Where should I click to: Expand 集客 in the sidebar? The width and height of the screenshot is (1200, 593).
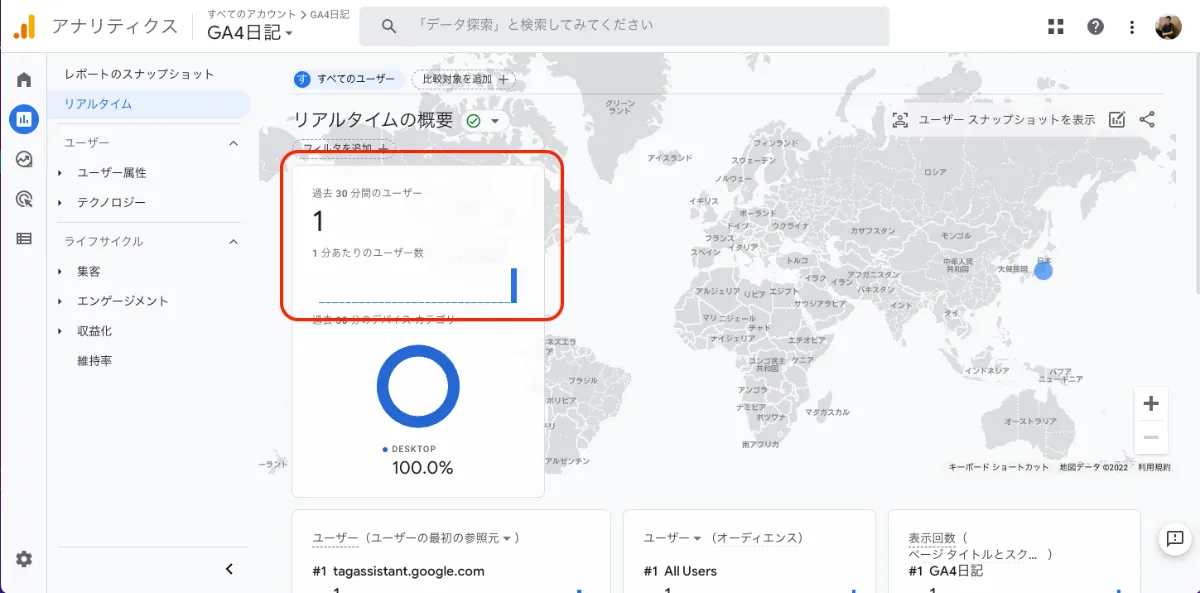[60, 272]
